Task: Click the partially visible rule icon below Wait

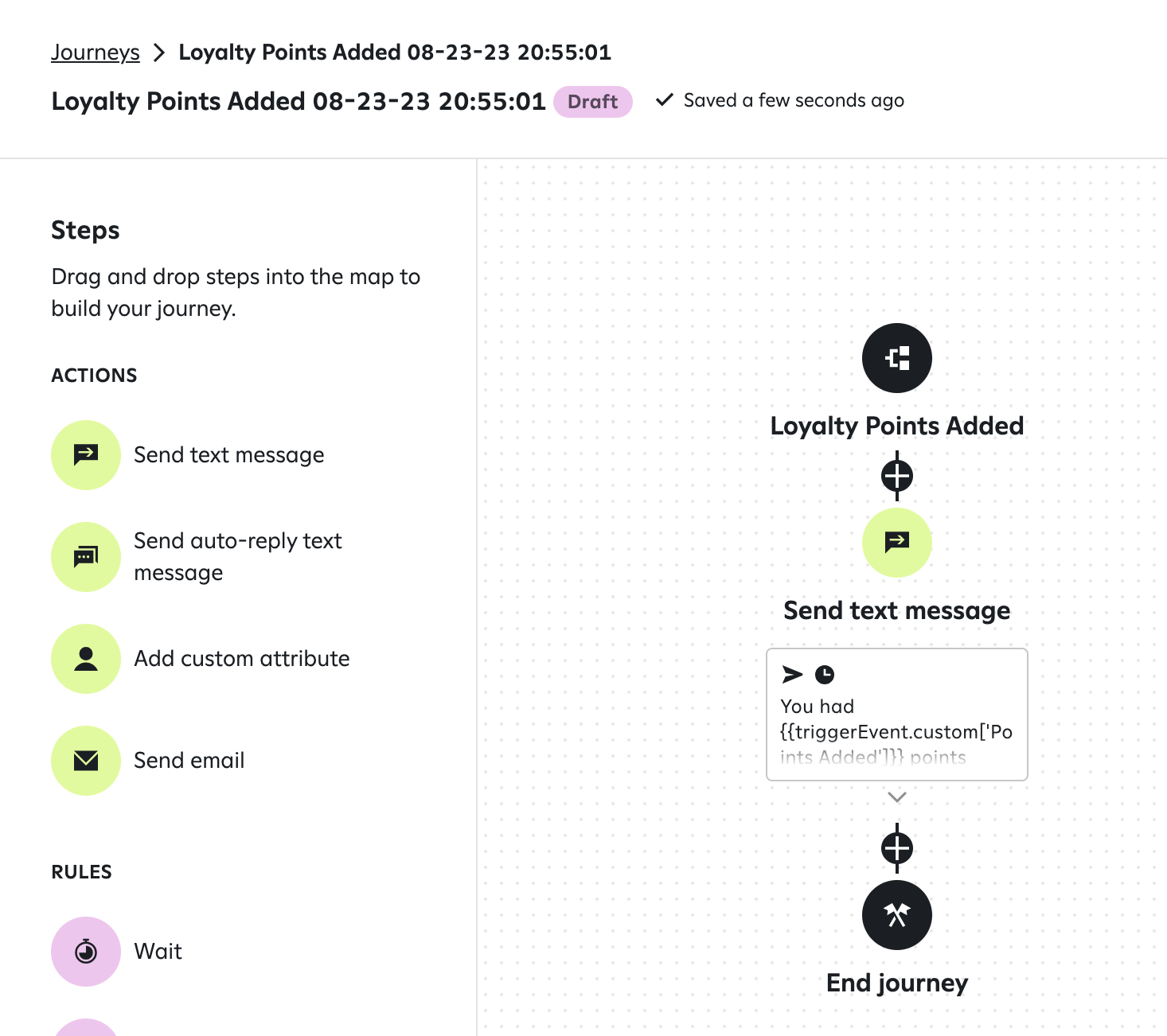Action: pos(86,1027)
